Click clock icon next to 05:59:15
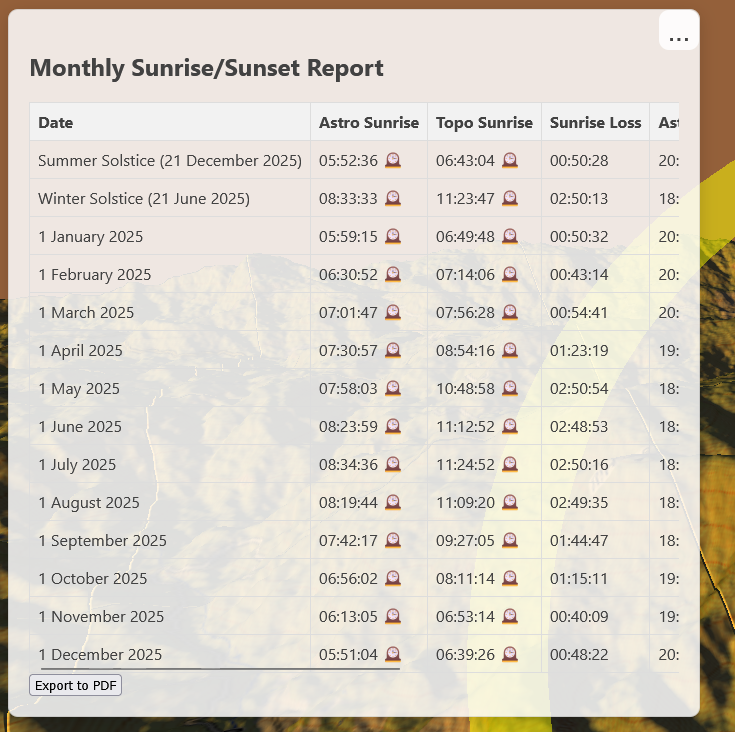 point(393,236)
